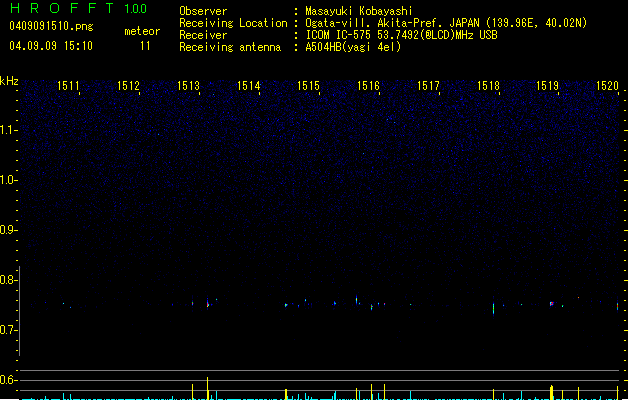Click the 0.8 kHz frequency label
This screenshot has height=400, width=629.
8,280
